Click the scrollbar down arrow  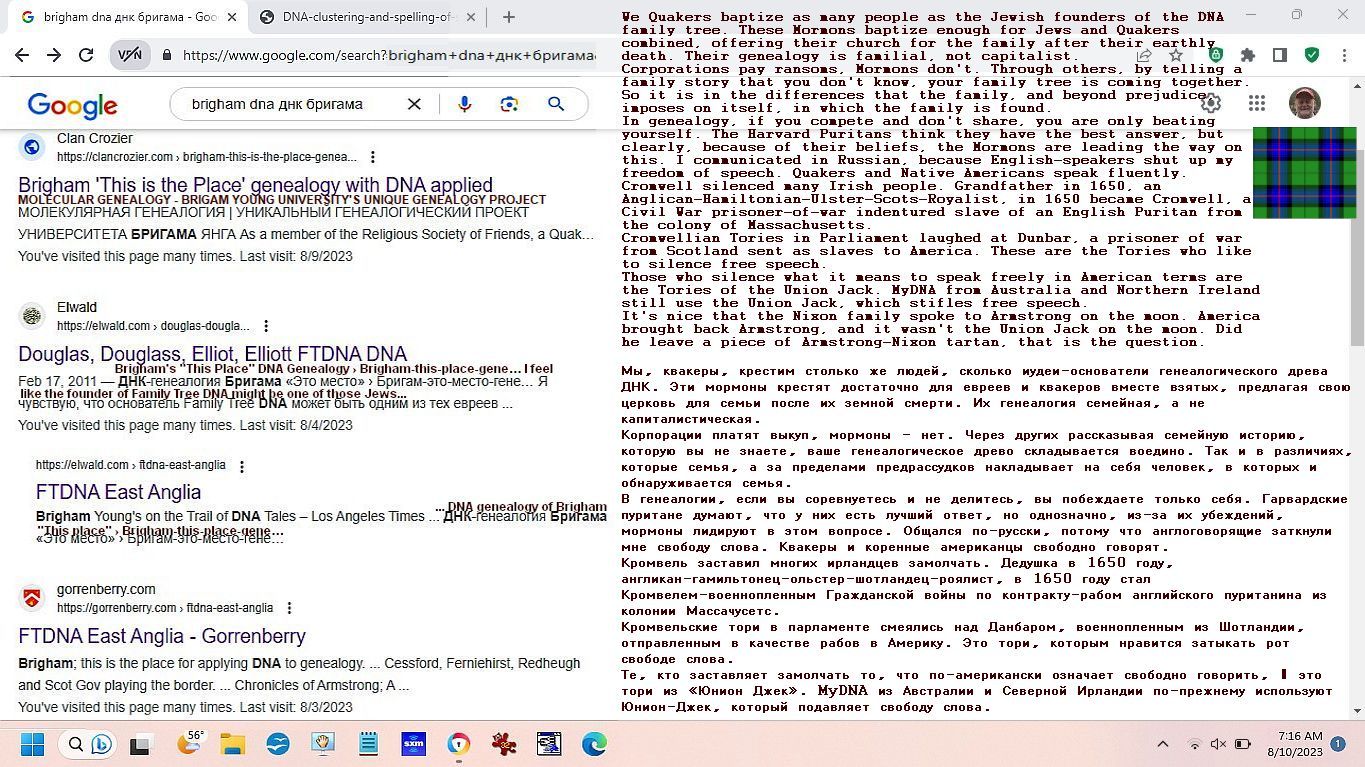[1356, 711]
